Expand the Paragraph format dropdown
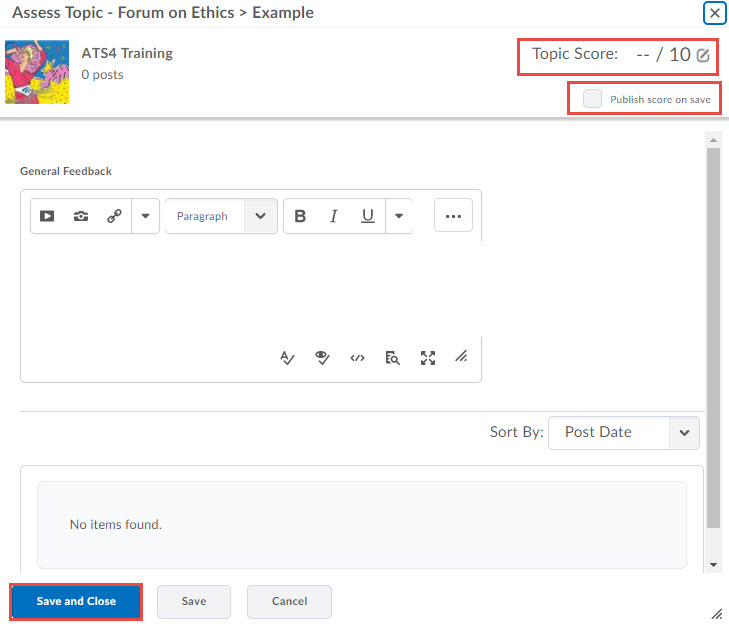 coord(221,216)
